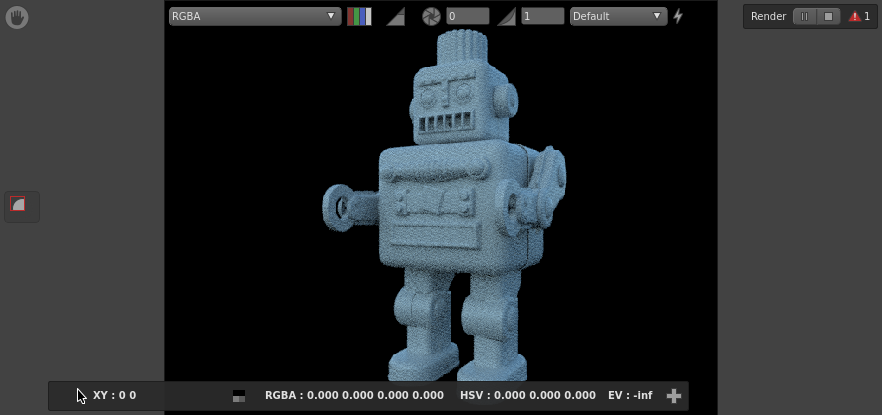882x415 pixels.
Task: Click the cursor pixel position icon
Action: (x=82, y=396)
